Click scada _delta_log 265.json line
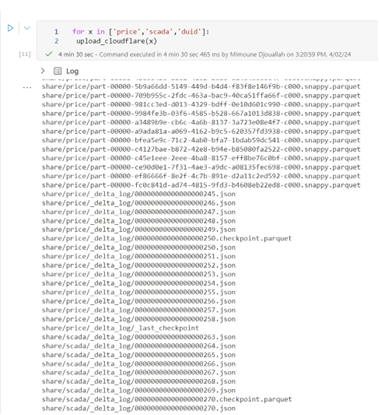 (x=139, y=355)
